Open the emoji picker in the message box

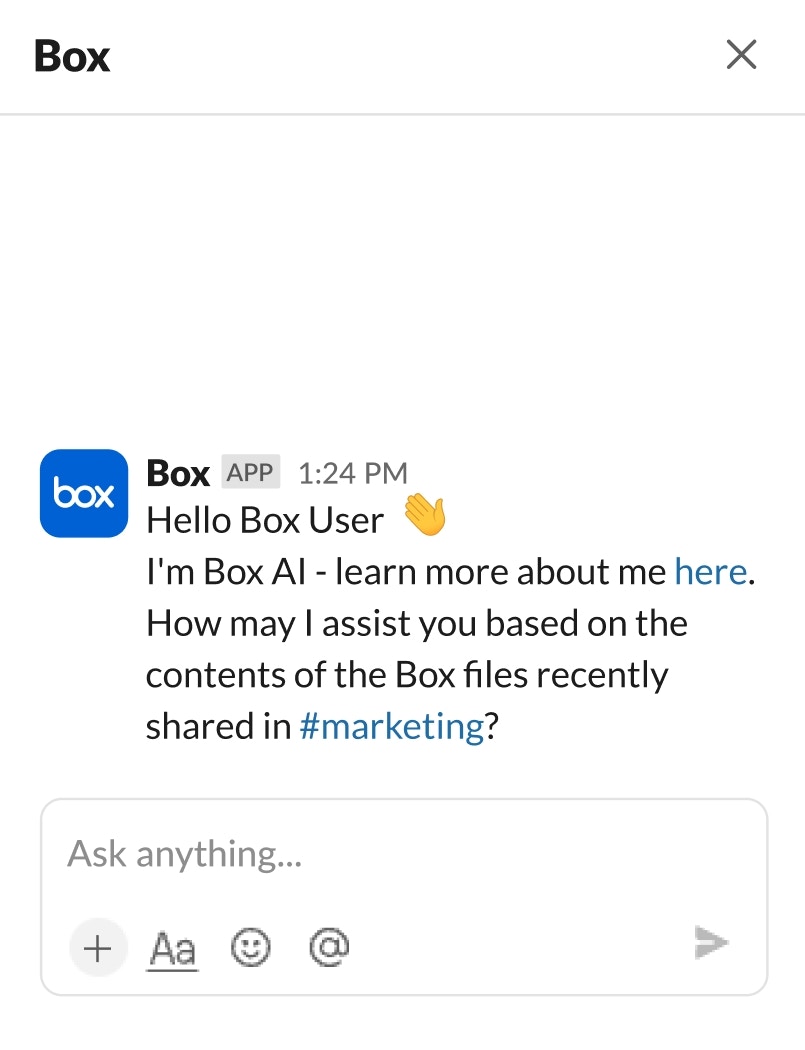(250, 947)
